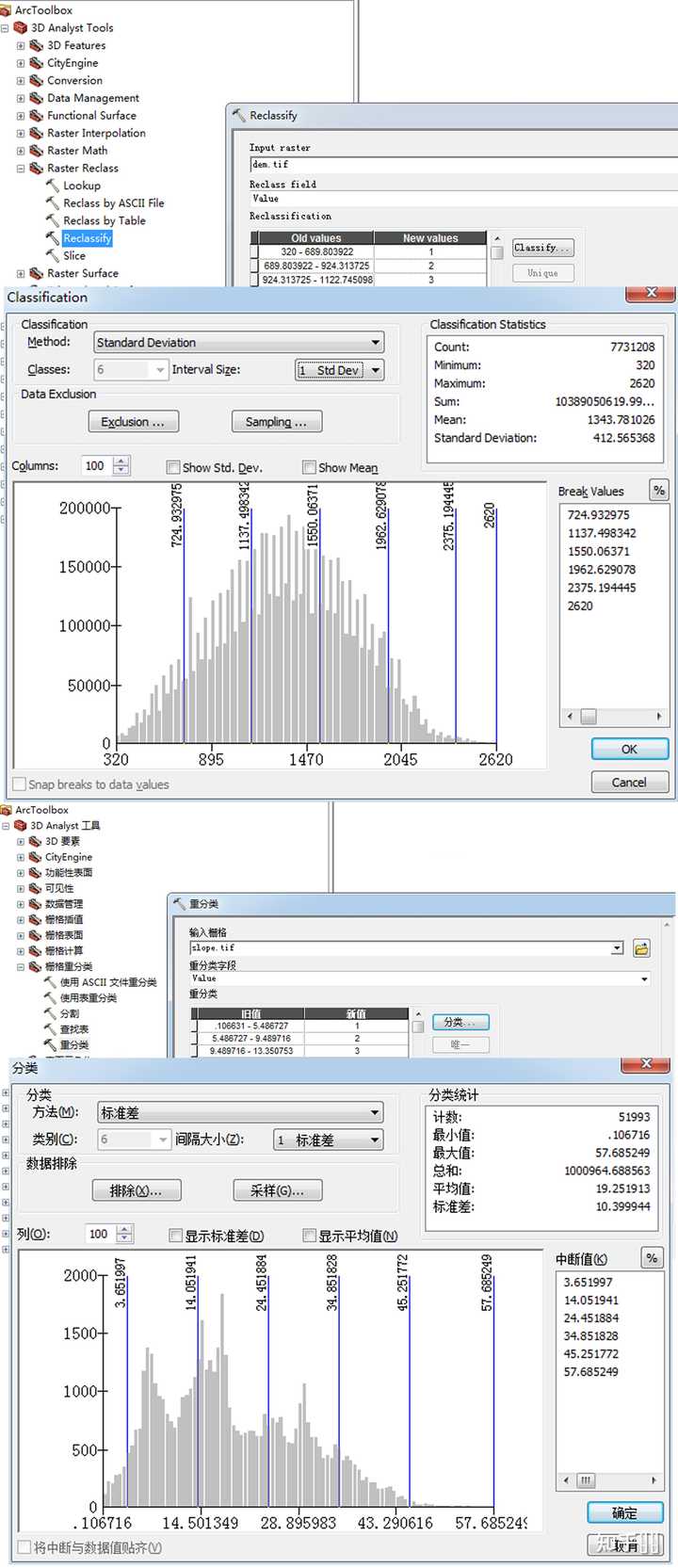Select the Data Management toolset icon
The image size is (678, 1568).
(36, 98)
